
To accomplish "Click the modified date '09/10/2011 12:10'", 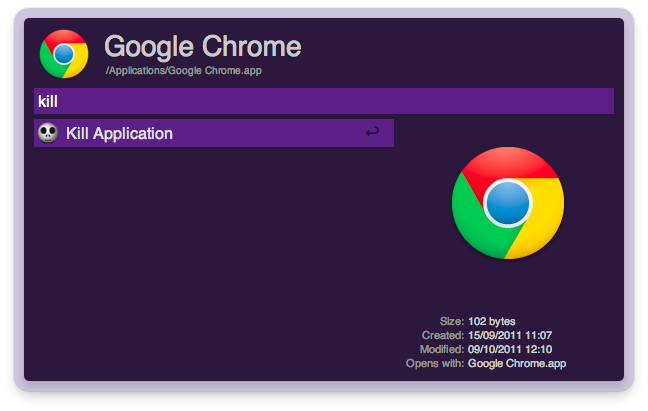I will (510, 349).
